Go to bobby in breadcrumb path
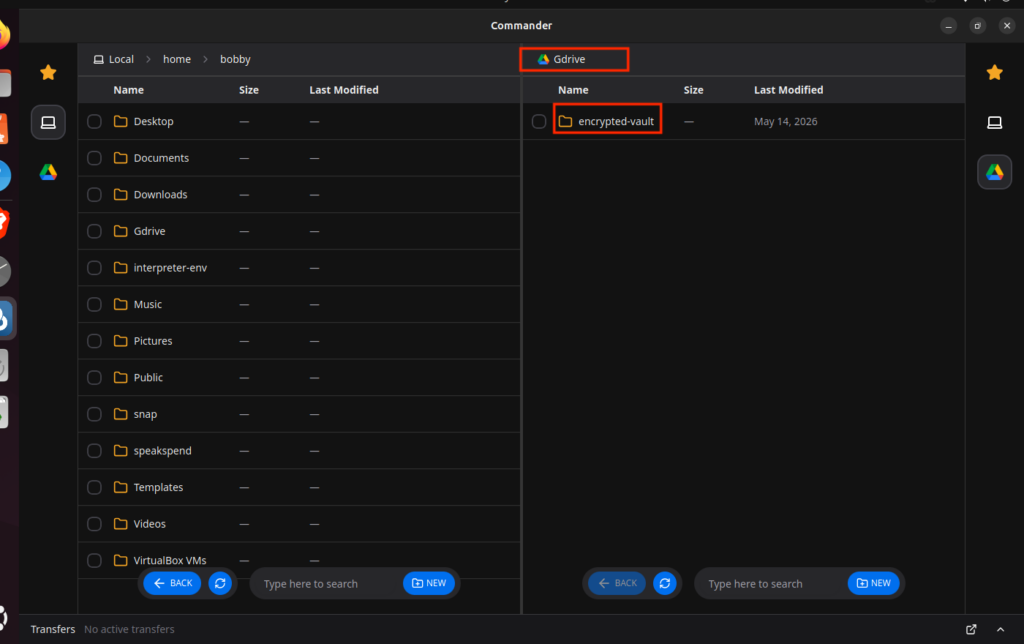Image resolution: width=1024 pixels, height=644 pixels. pyautogui.click(x=235, y=59)
